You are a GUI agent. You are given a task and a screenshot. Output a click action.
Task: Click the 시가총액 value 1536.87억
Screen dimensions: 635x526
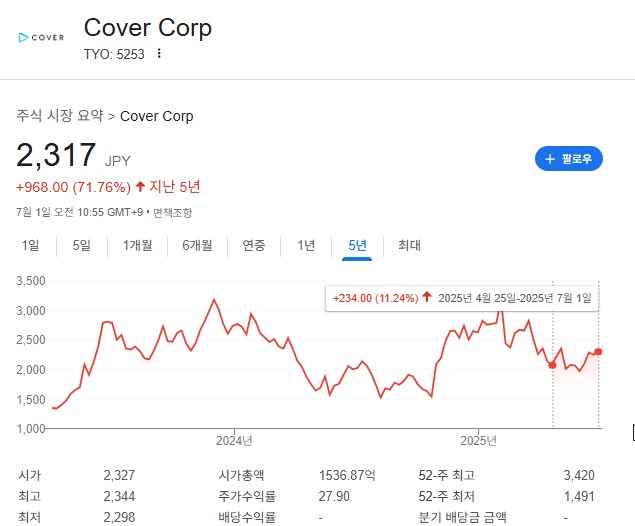tap(347, 475)
